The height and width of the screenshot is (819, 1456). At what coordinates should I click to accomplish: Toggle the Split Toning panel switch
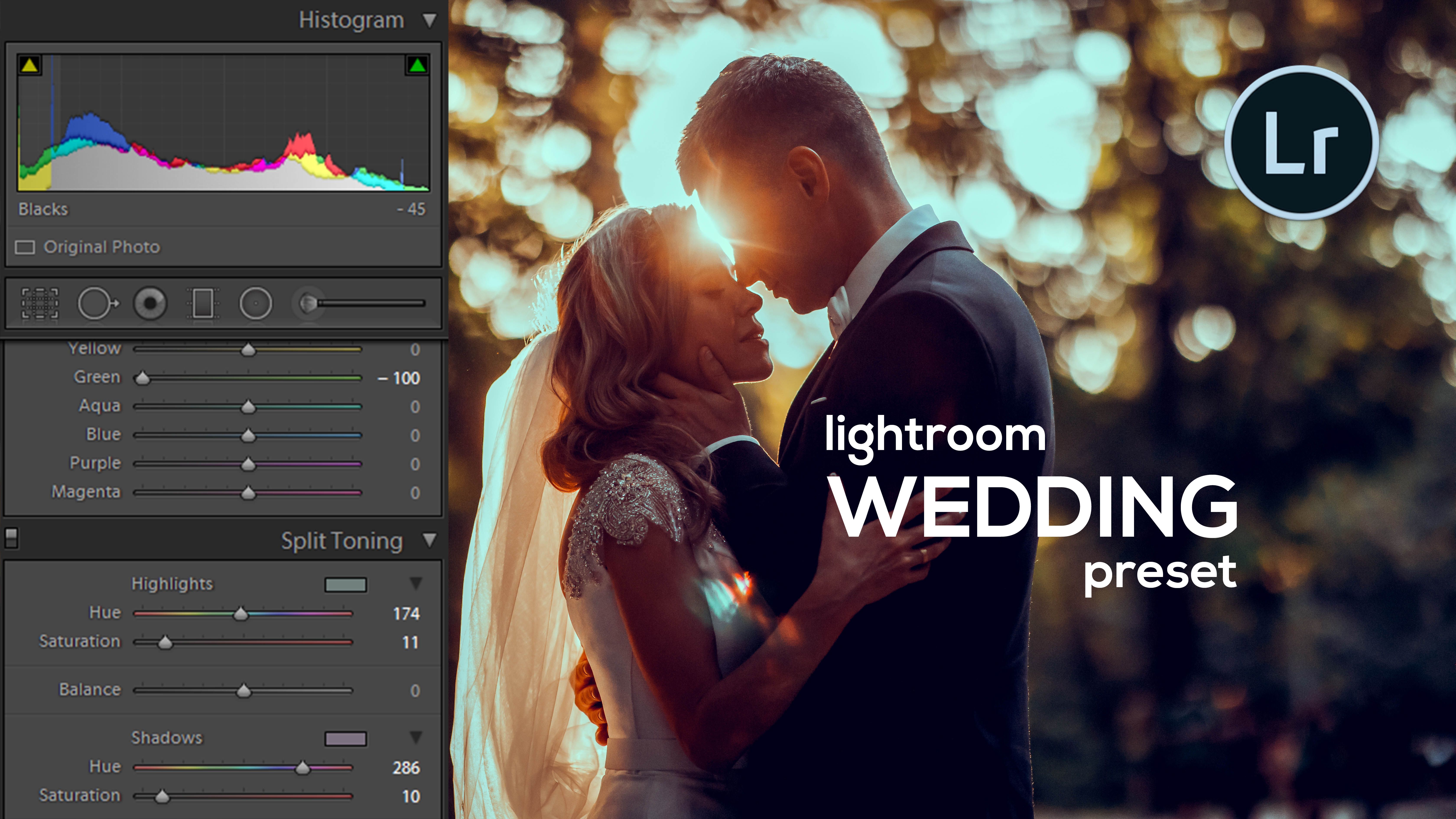11,538
